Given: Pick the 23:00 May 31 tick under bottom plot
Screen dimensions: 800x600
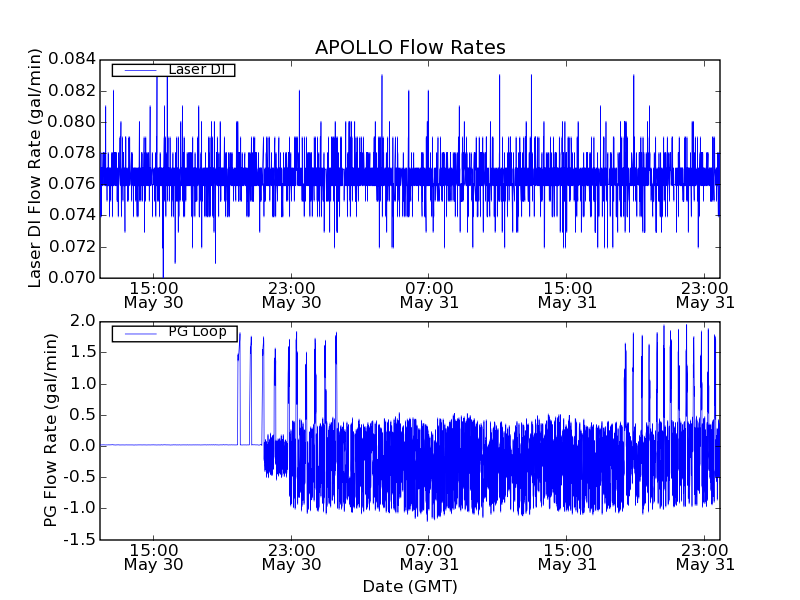Looking at the screenshot, I should [x=705, y=557].
